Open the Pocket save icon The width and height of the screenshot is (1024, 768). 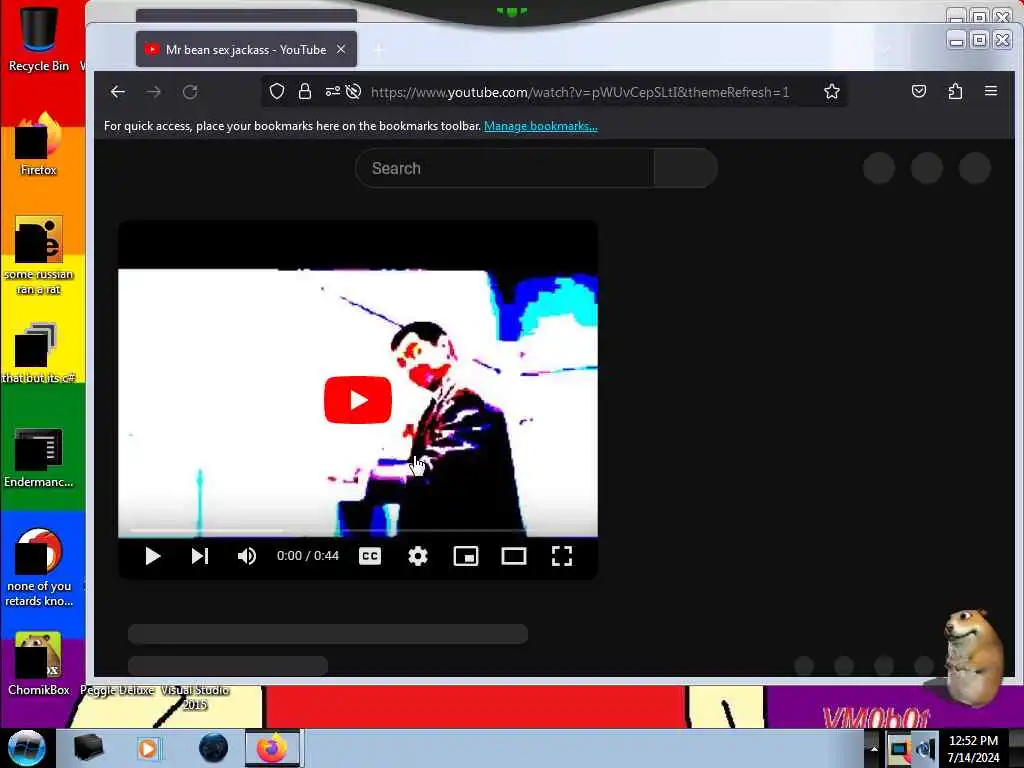coord(919,91)
